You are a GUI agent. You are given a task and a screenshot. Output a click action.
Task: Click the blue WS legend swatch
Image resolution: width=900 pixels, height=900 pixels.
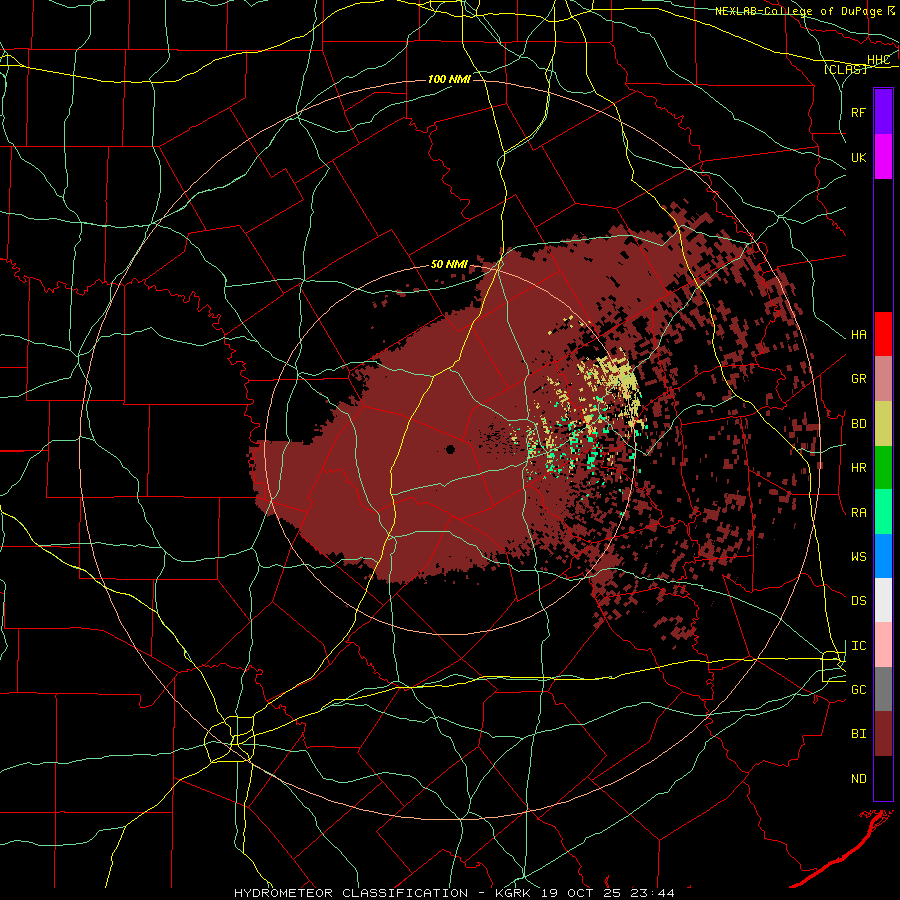[883, 556]
